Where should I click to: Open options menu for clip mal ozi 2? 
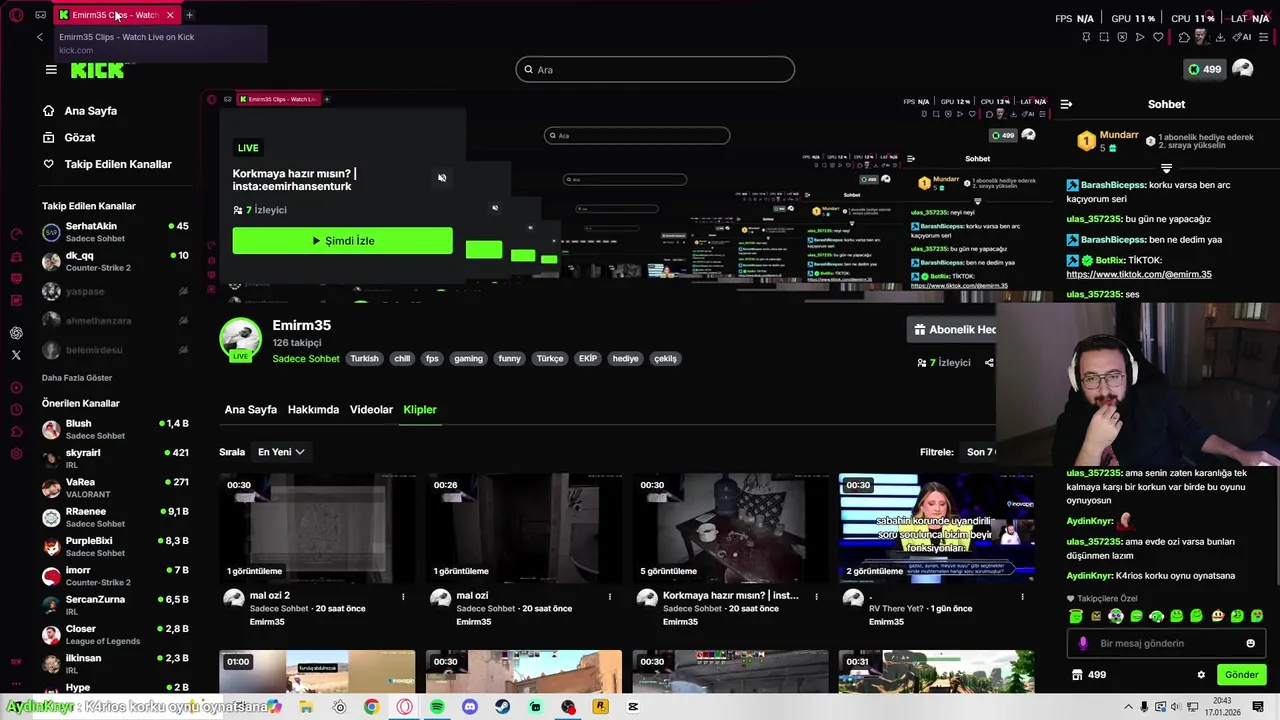(403, 597)
